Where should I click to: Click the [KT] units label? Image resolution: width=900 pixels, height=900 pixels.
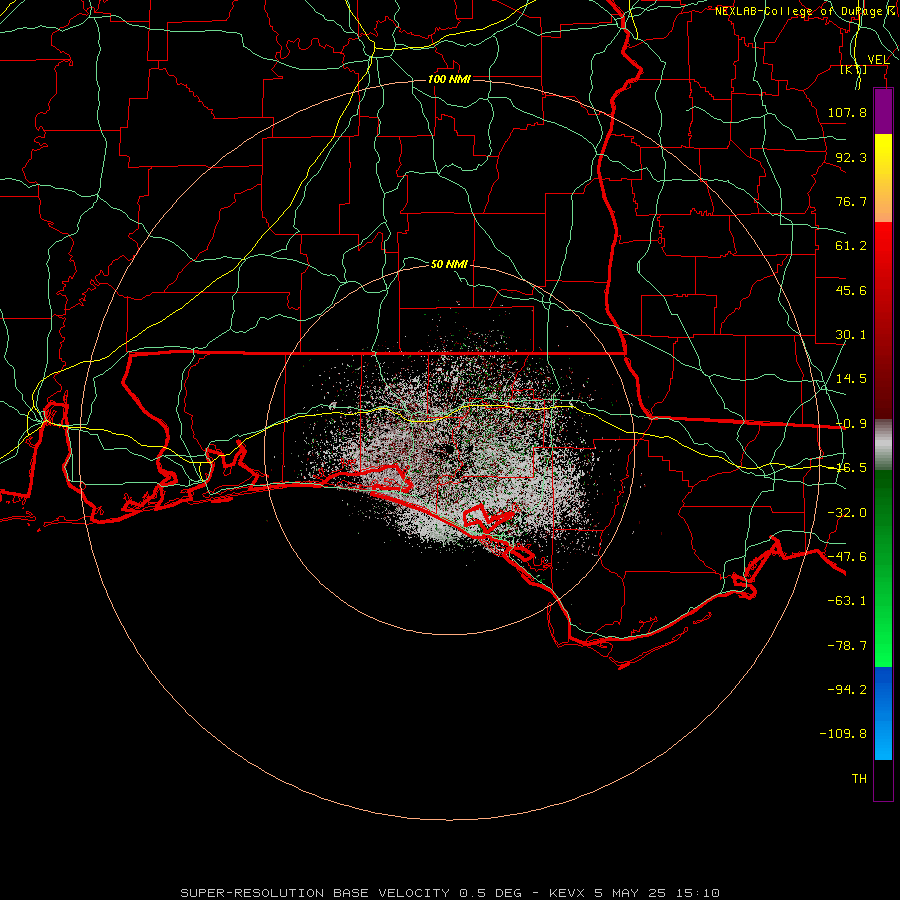854,69
